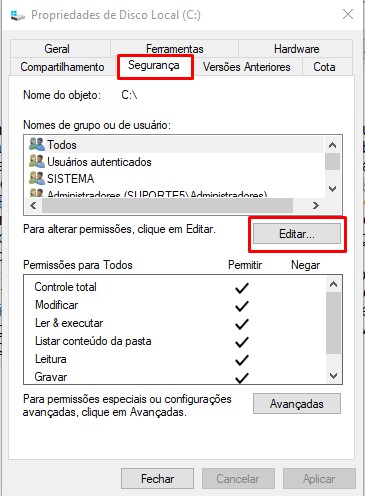
Task: Click the Editar... button
Action: pyautogui.click(x=297, y=234)
